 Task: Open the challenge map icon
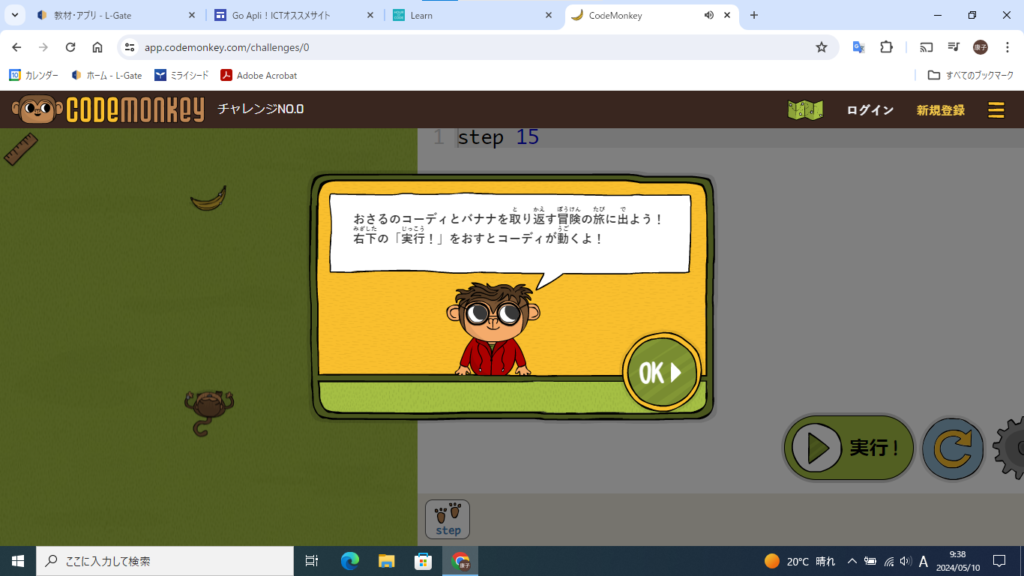point(805,110)
